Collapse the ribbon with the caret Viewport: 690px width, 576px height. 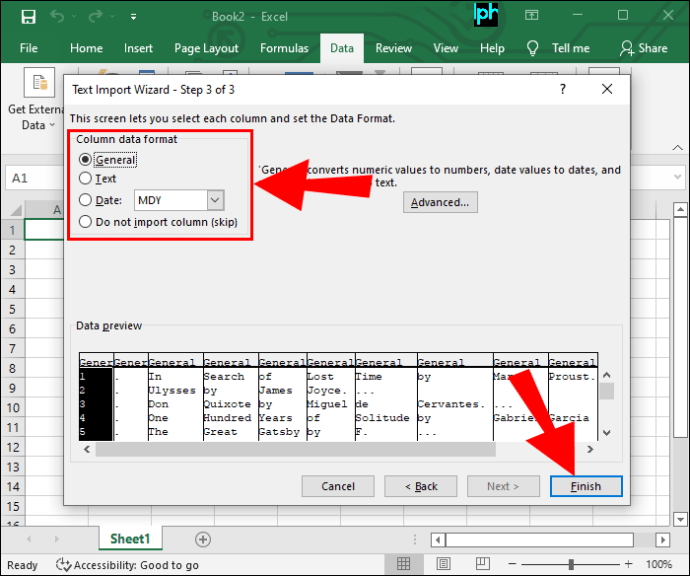click(678, 148)
